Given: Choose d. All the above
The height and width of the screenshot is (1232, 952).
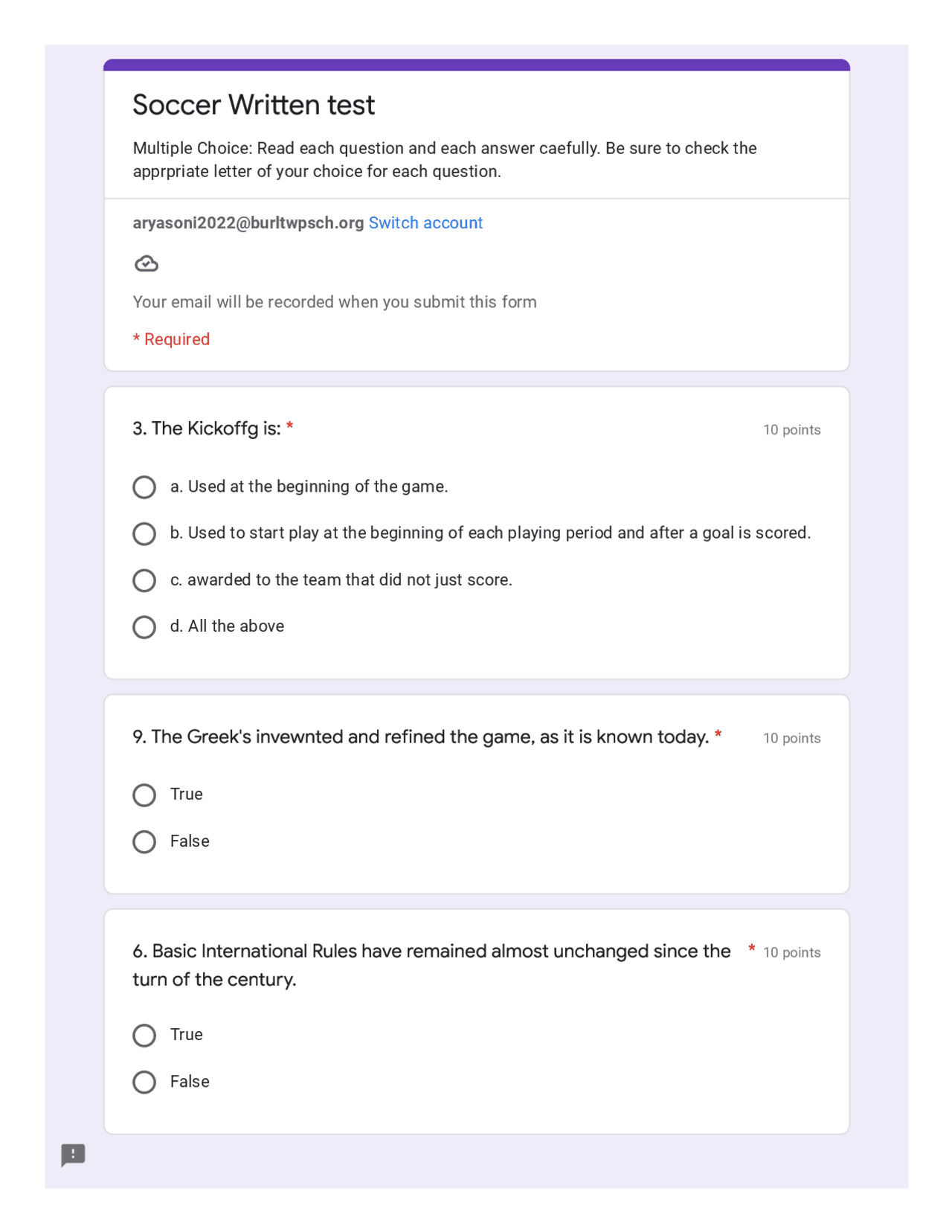Looking at the screenshot, I should coord(144,627).
